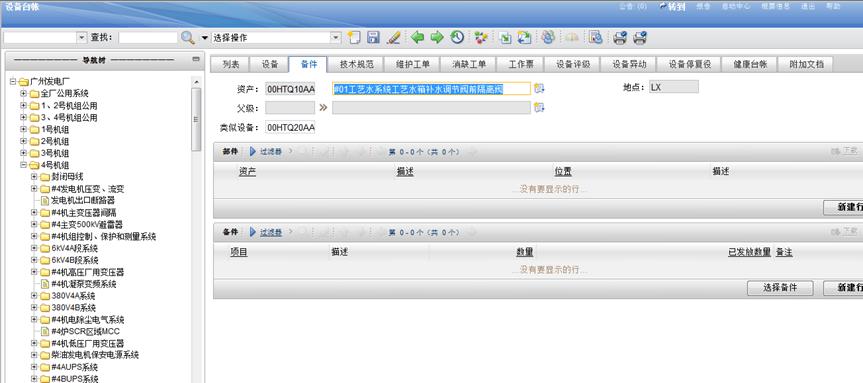863x383 pixels.
Task: Expand the 封闭母线 tree node
Action: [34, 177]
